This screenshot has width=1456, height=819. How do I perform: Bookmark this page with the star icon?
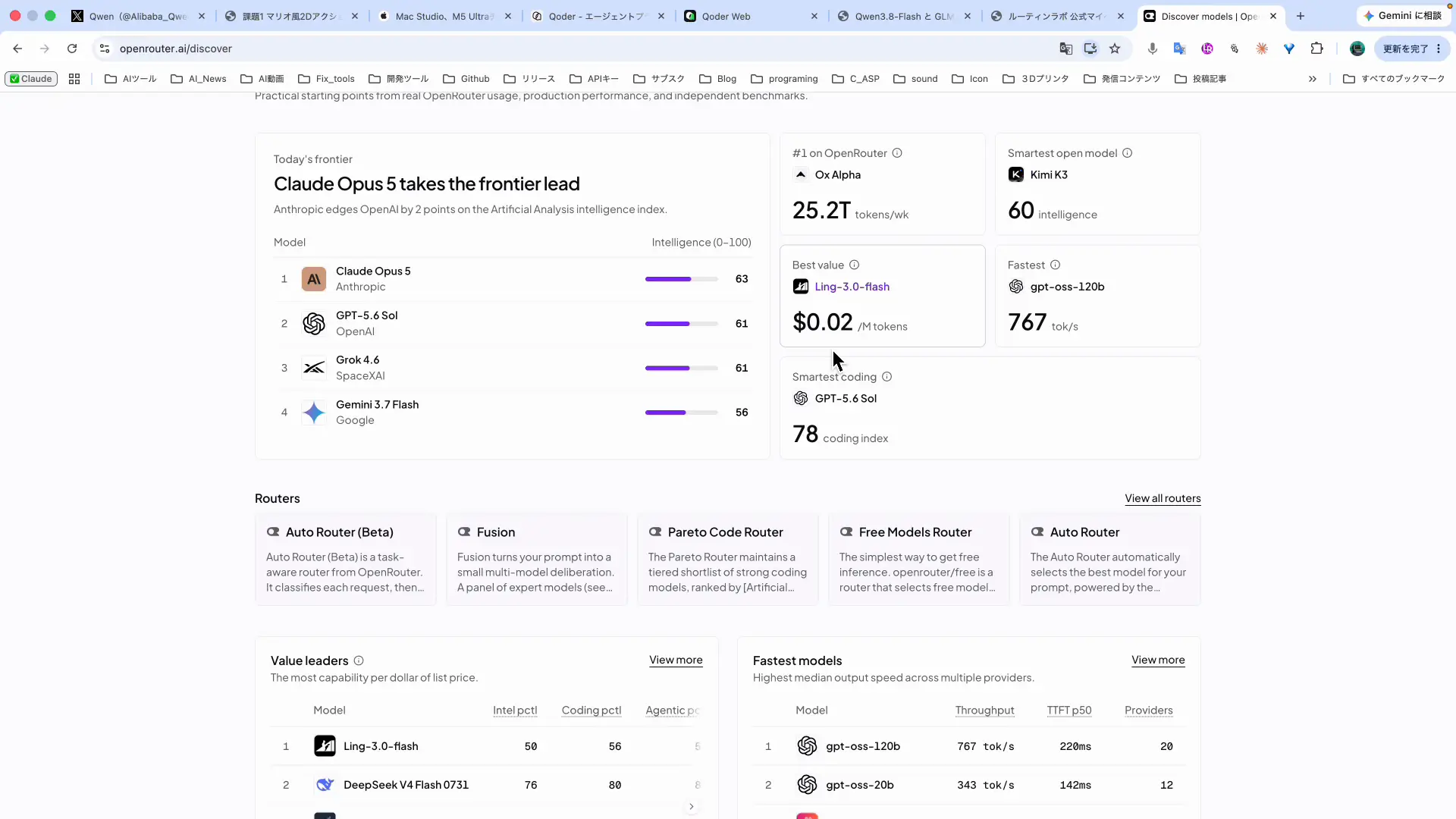click(x=1115, y=49)
